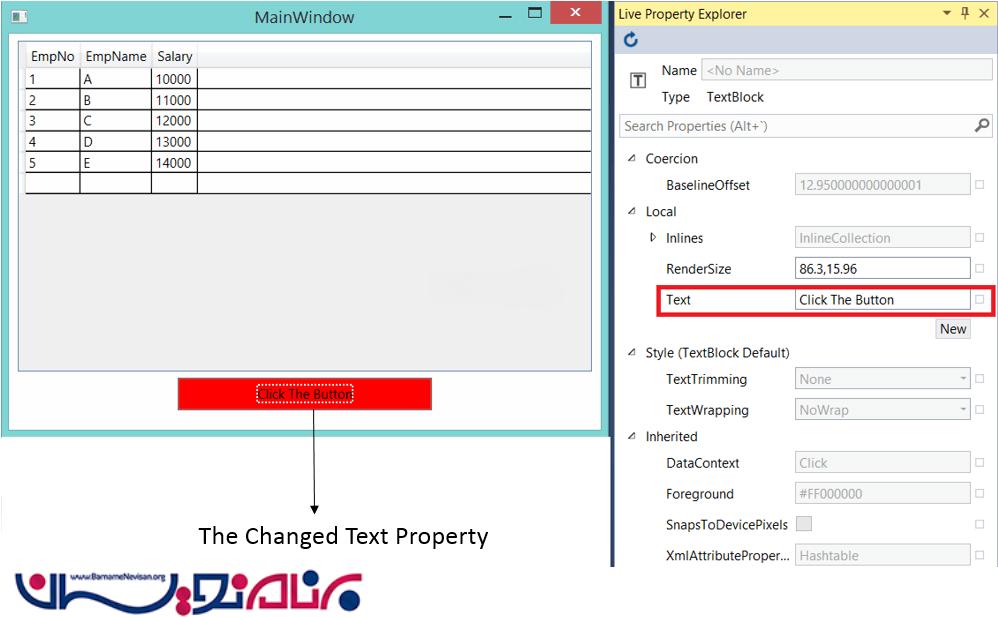Select the Salary cell 13000

[174, 141]
